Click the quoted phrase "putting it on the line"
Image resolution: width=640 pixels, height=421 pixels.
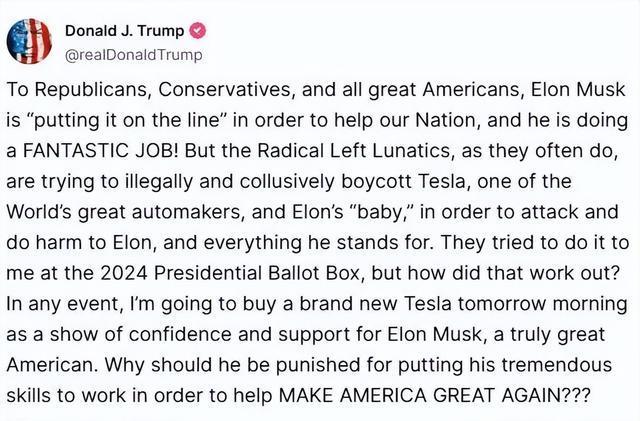127,121
